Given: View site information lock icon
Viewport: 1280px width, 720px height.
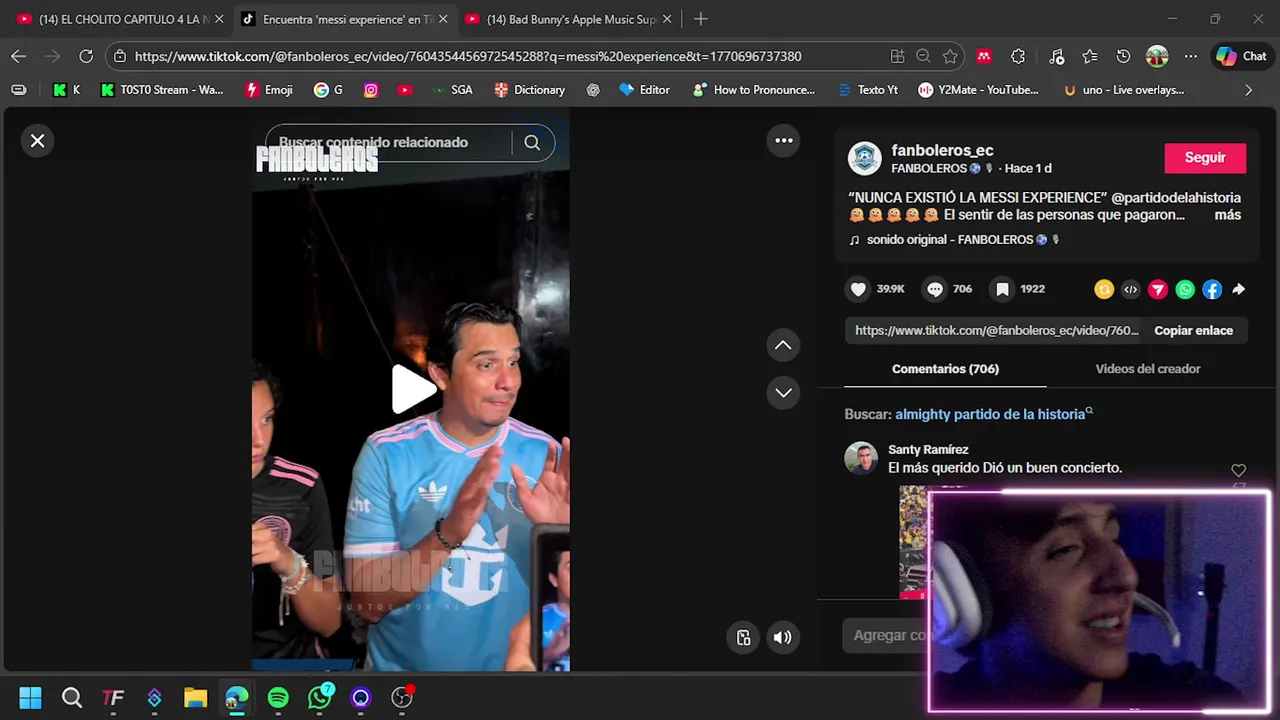Looking at the screenshot, I should coord(120,57).
